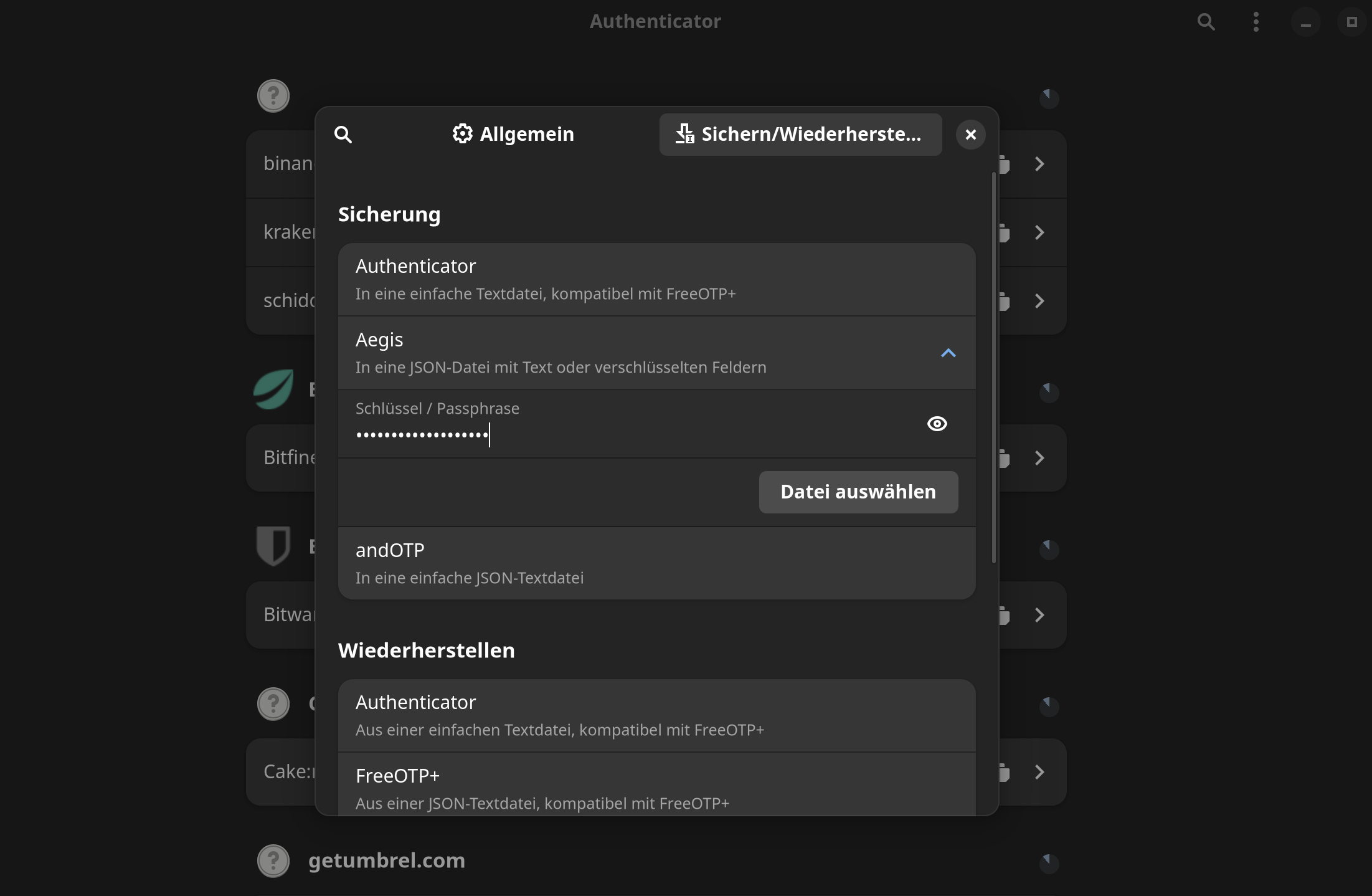Click the getumbrel.com countdown timer indicator
The width and height of the screenshot is (1372, 896).
(1049, 863)
